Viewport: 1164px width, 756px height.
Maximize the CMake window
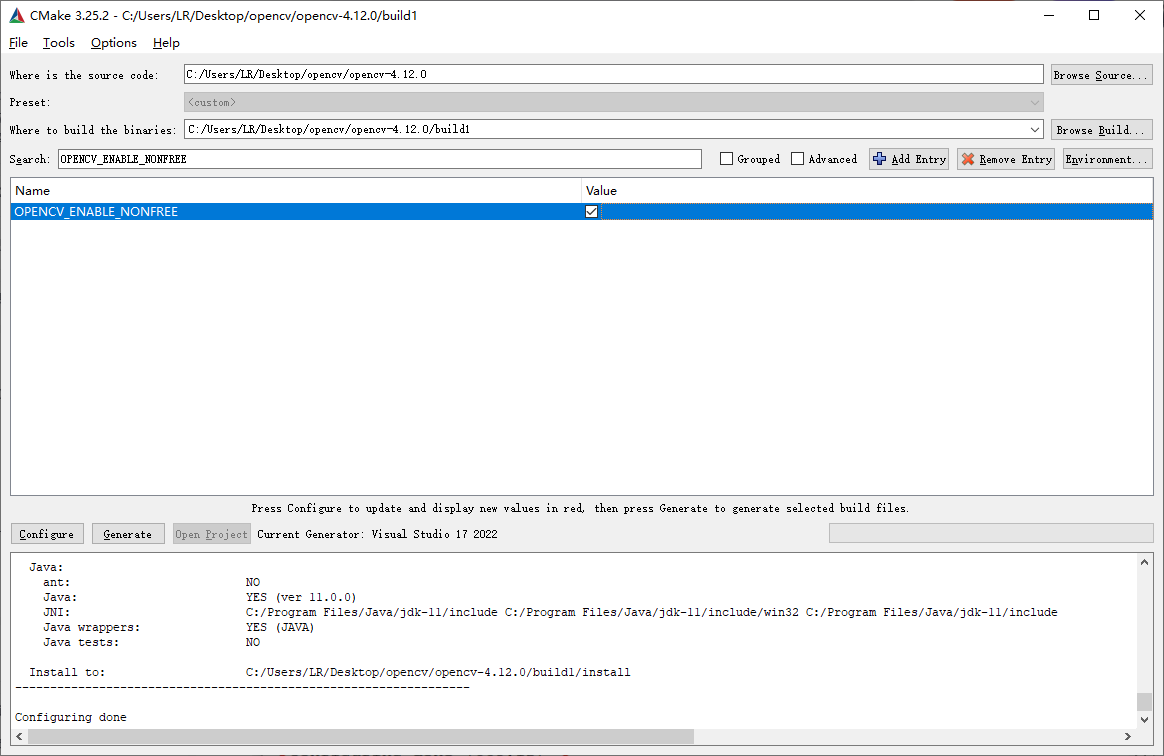coord(1093,15)
